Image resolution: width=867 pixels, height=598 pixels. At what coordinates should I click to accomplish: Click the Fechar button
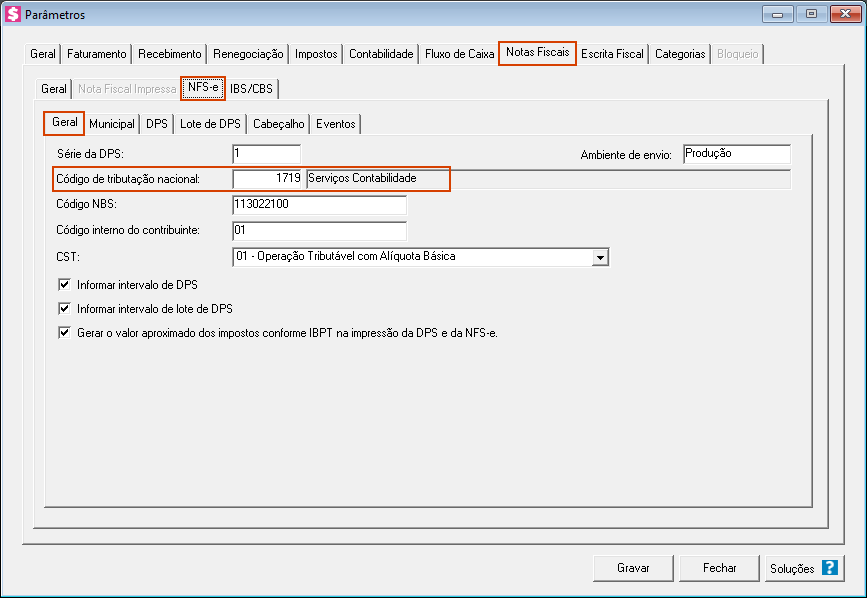719,568
